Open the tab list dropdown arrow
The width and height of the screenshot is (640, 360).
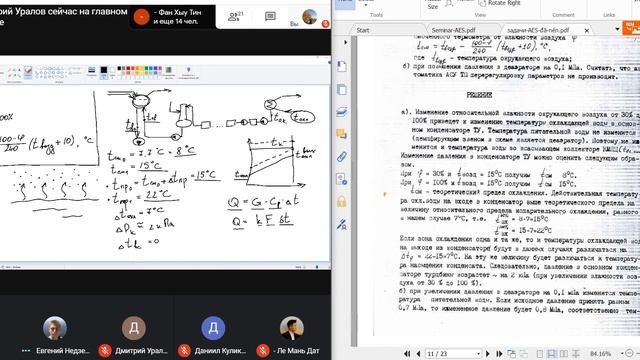[617, 29]
